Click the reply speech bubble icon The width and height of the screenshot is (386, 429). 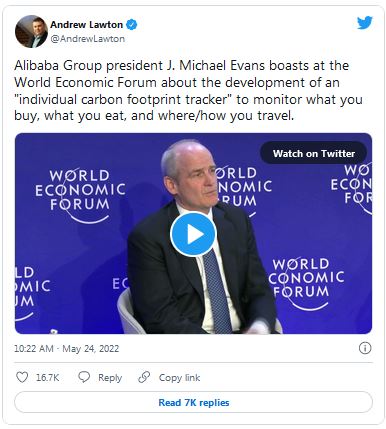pos(84,377)
